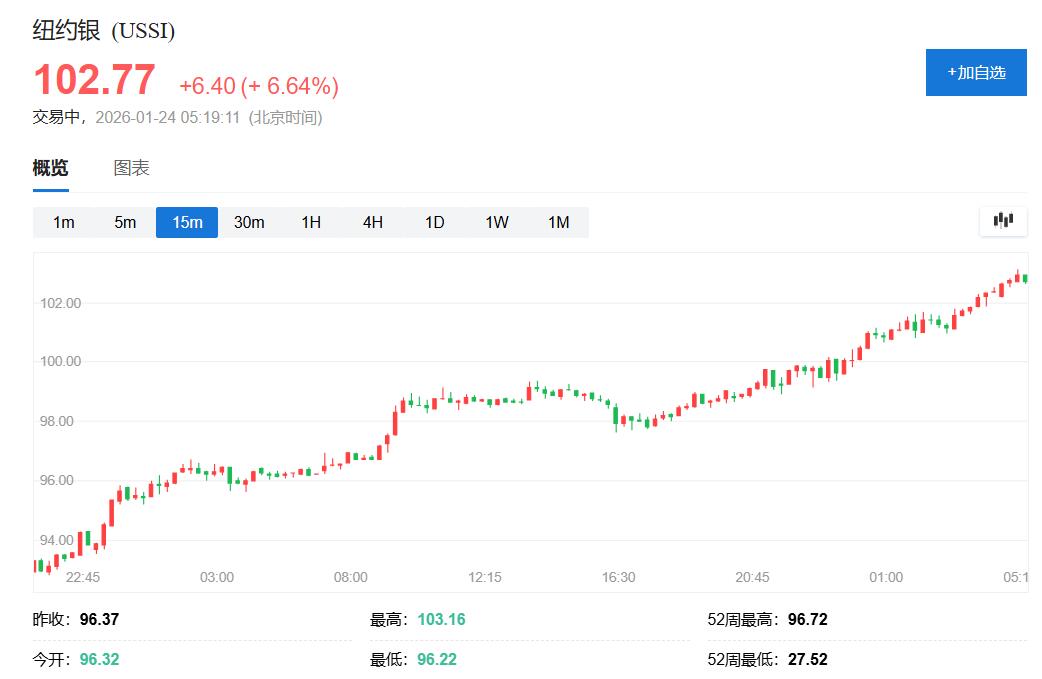Click the 昨收 value 96.37
The image size is (1042, 679).
tap(99, 620)
